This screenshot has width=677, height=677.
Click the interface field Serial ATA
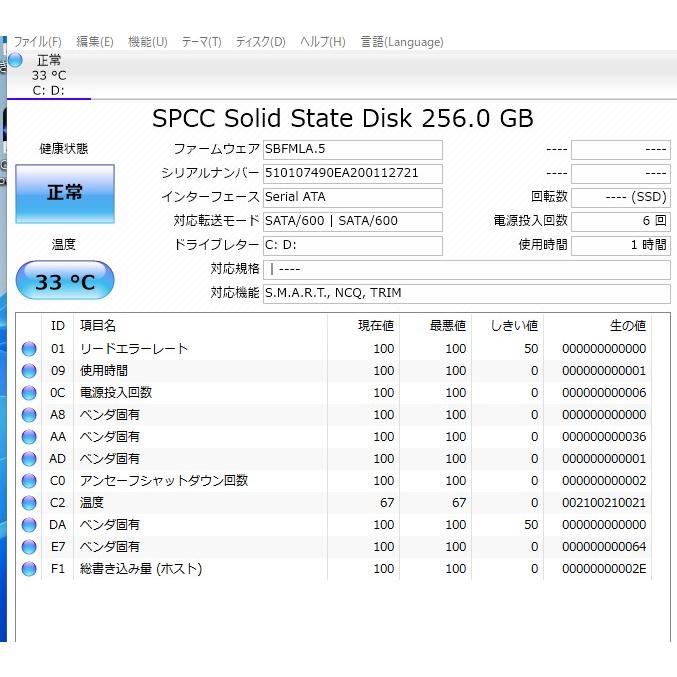tap(353, 198)
